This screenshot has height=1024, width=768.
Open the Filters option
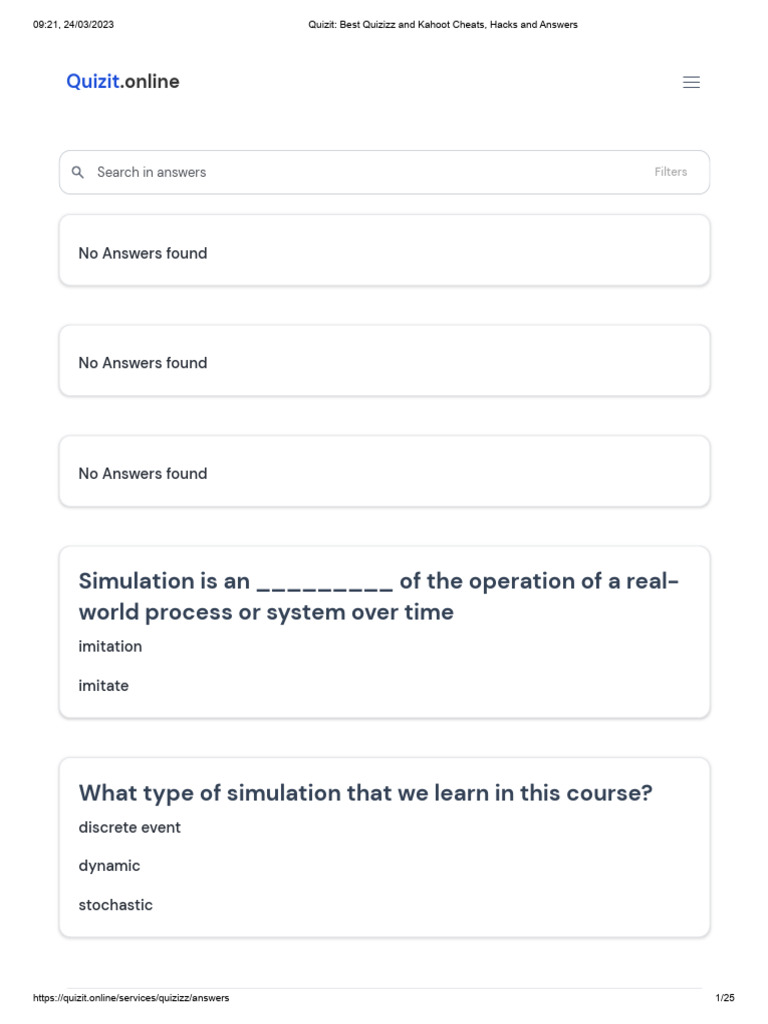[x=671, y=172]
